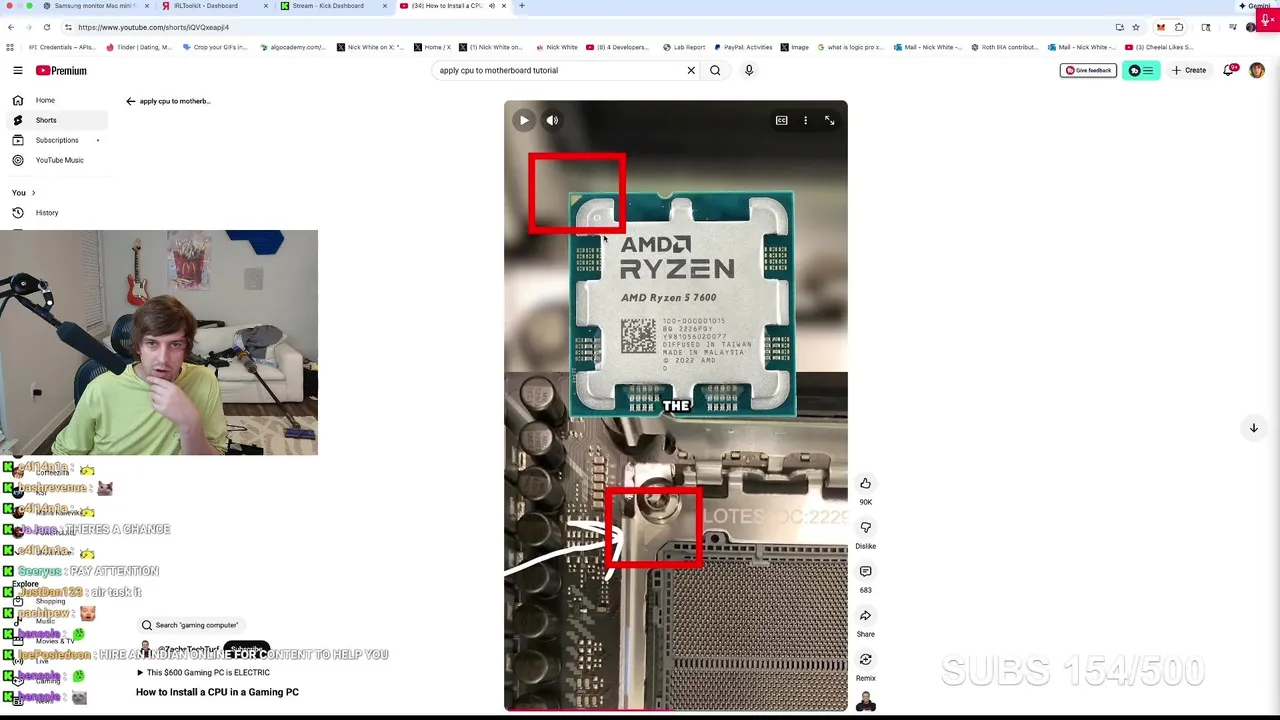Remix this Short

[x=866, y=659]
